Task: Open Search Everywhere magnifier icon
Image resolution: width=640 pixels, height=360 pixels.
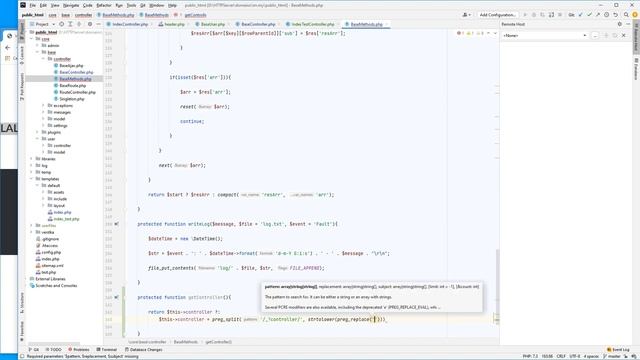Action: tap(626, 15)
